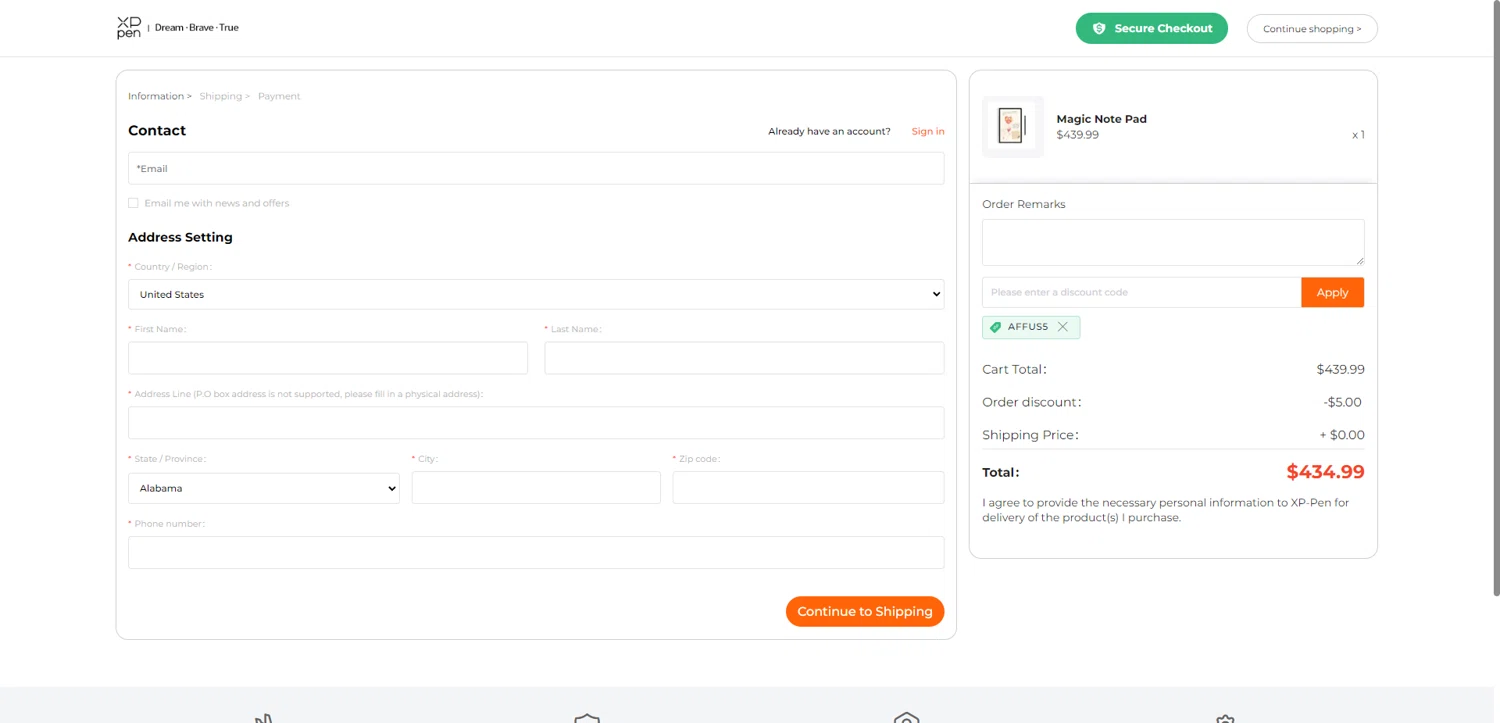Focus the Zip code field

[808, 487]
